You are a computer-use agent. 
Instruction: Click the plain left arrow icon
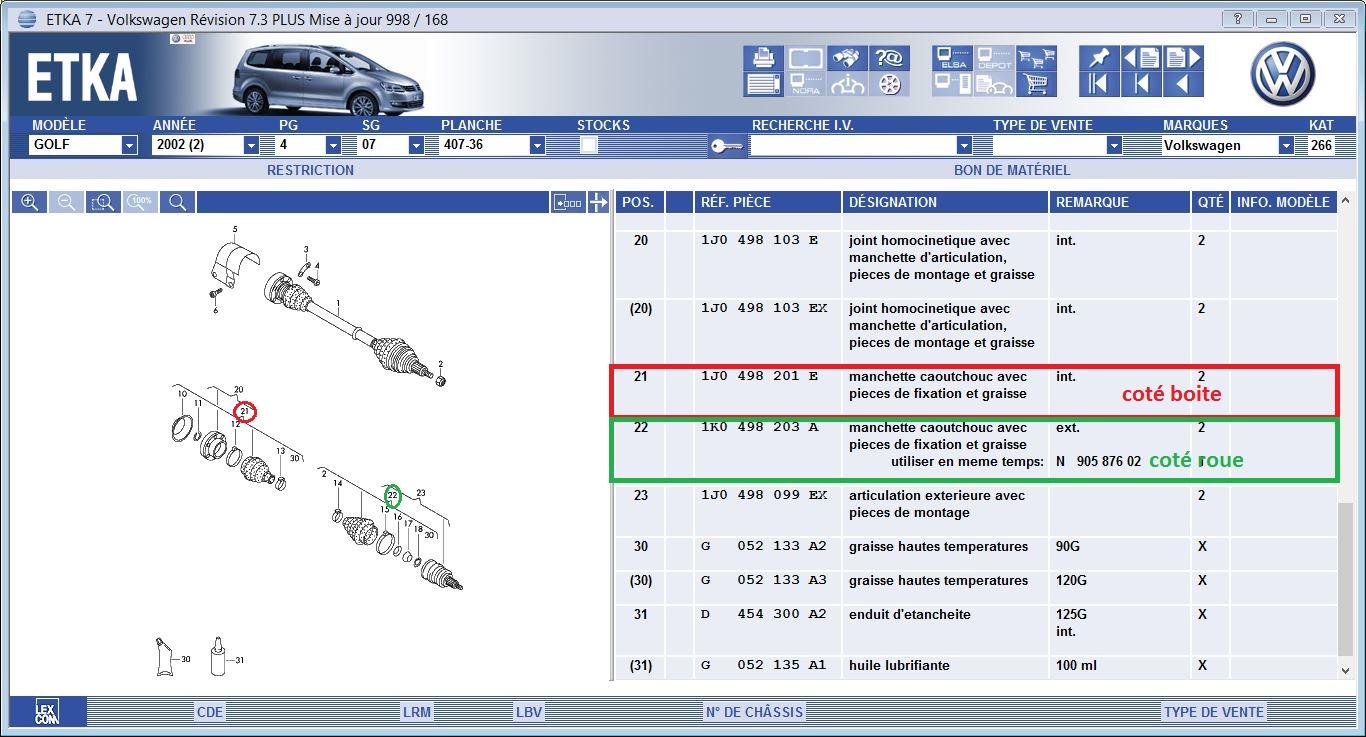point(1183,84)
